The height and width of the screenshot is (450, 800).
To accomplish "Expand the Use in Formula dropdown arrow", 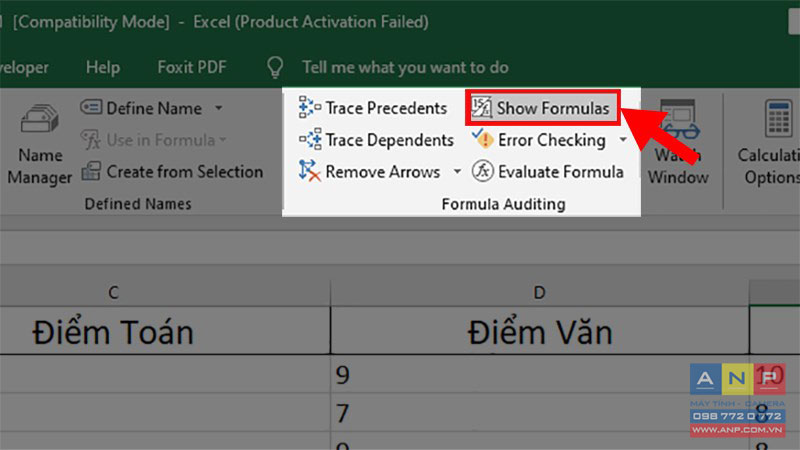I will point(223,140).
